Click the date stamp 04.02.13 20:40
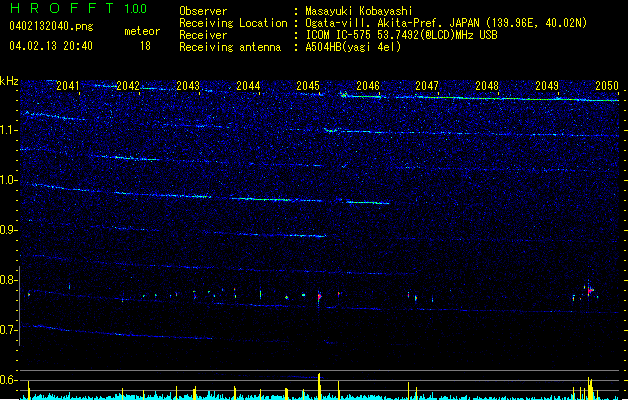This screenshot has height=400, width=629. (x=51, y=46)
